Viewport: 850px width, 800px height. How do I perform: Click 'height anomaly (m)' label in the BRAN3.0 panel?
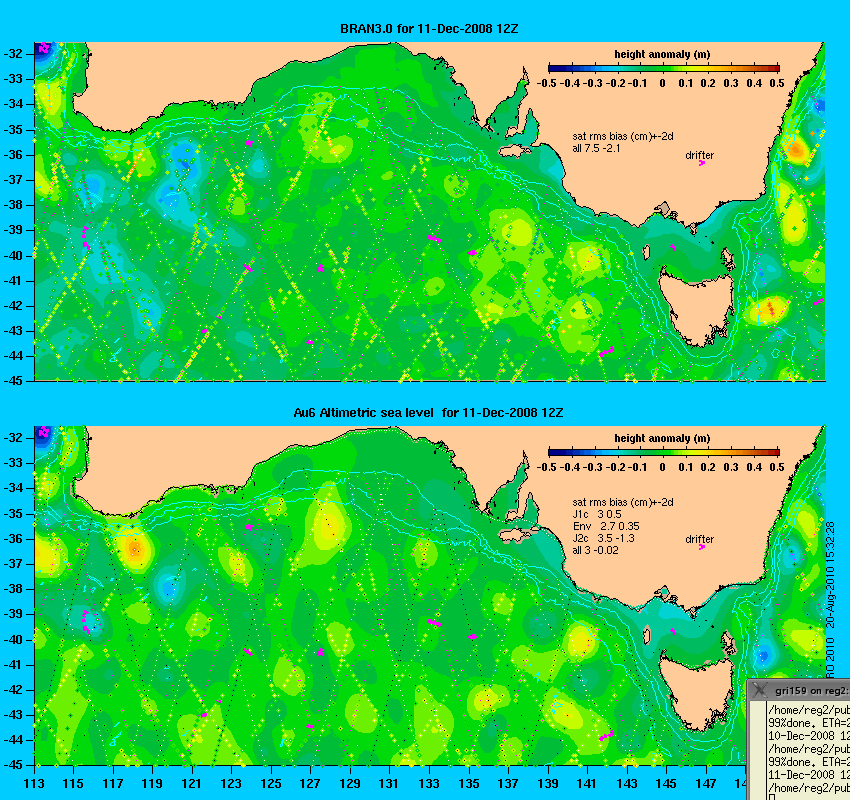tap(662, 54)
